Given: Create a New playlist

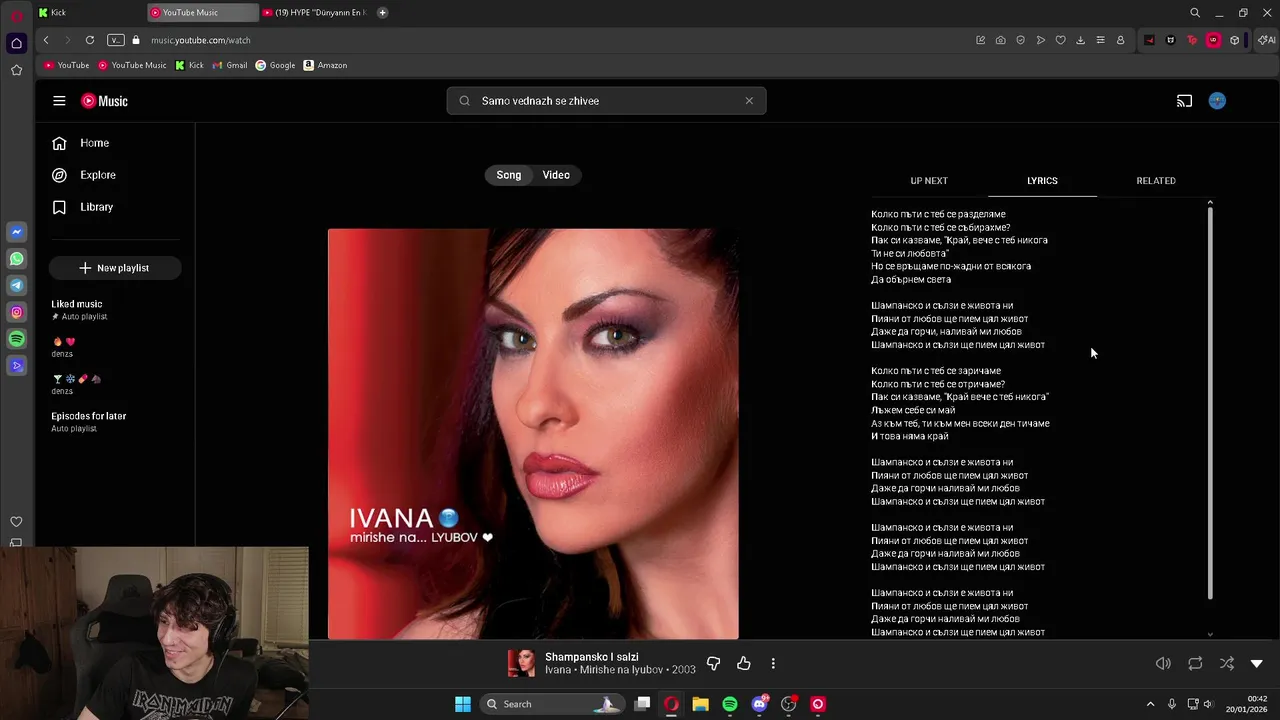Looking at the screenshot, I should tap(114, 268).
